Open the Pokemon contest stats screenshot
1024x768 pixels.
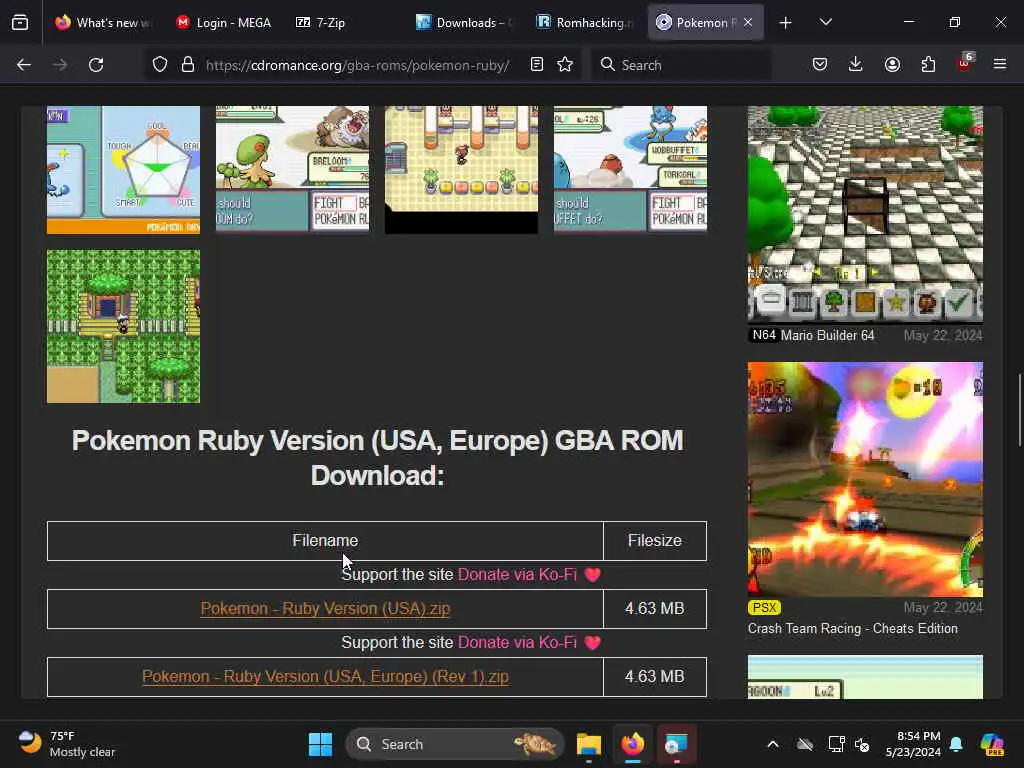123,170
